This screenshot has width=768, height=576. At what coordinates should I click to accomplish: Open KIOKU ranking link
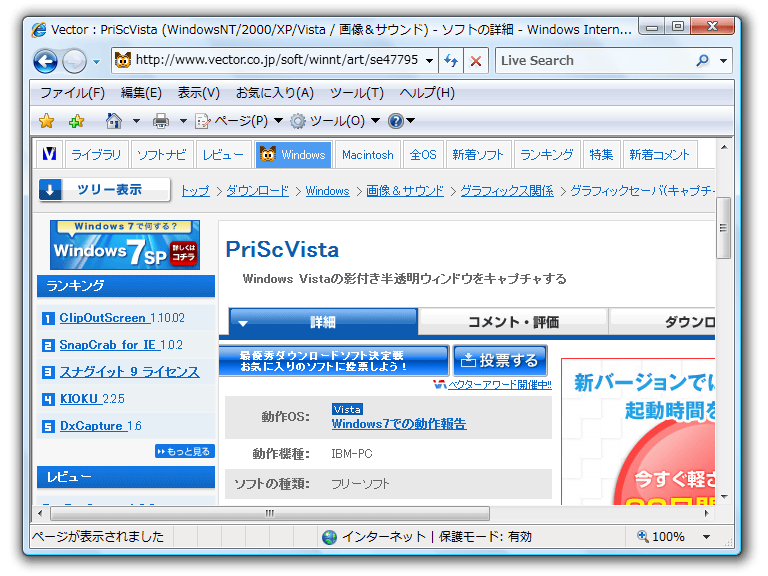tap(79, 399)
